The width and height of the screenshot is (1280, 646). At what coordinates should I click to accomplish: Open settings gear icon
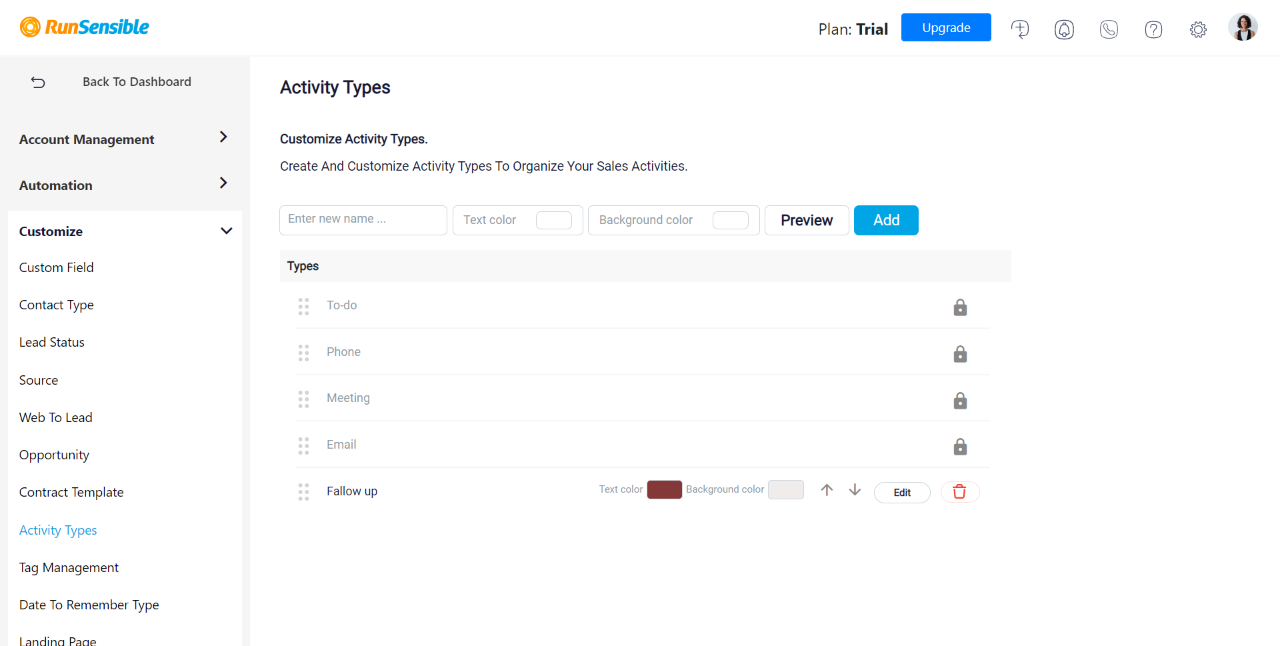click(1198, 29)
